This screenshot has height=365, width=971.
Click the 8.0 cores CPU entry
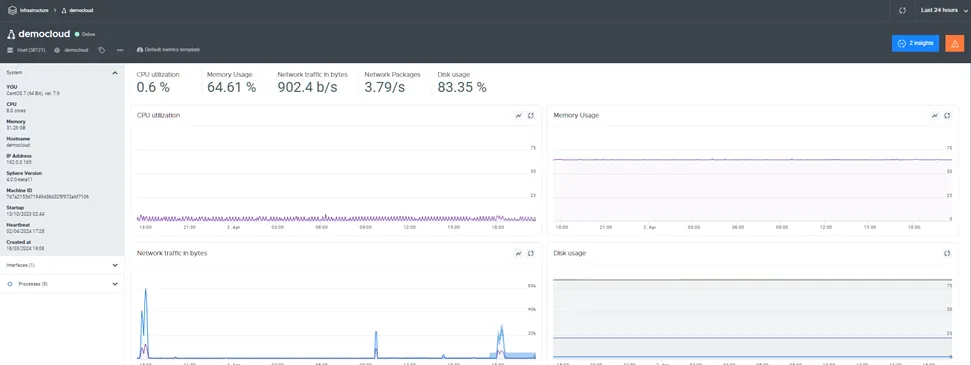point(16,110)
